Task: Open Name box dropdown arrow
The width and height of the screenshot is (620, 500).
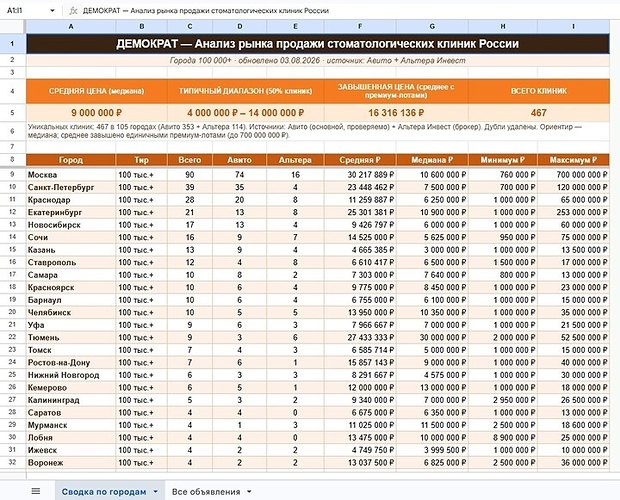Action: coord(52,11)
